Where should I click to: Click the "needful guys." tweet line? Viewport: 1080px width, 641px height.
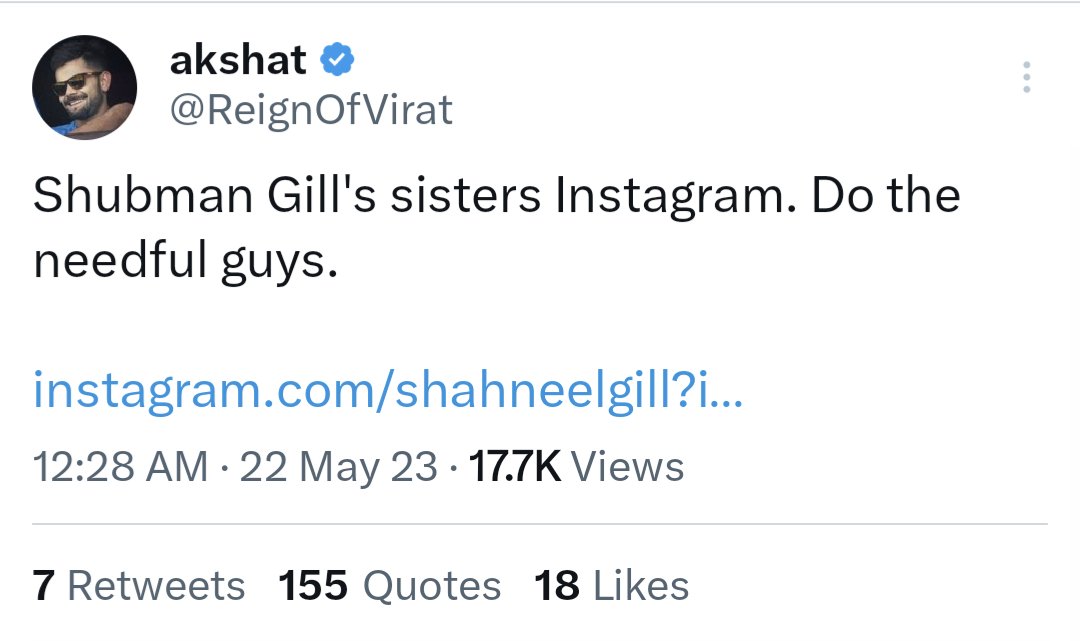point(182,262)
